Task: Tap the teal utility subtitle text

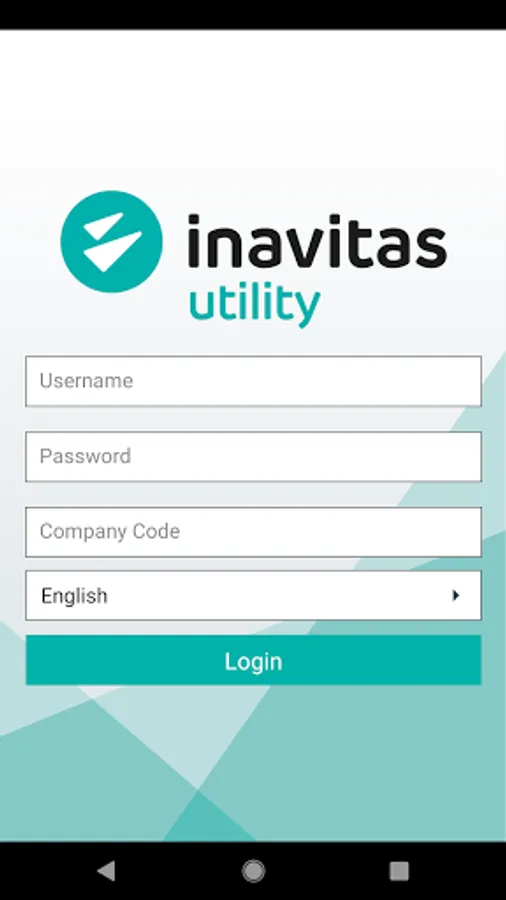Action: (x=254, y=307)
